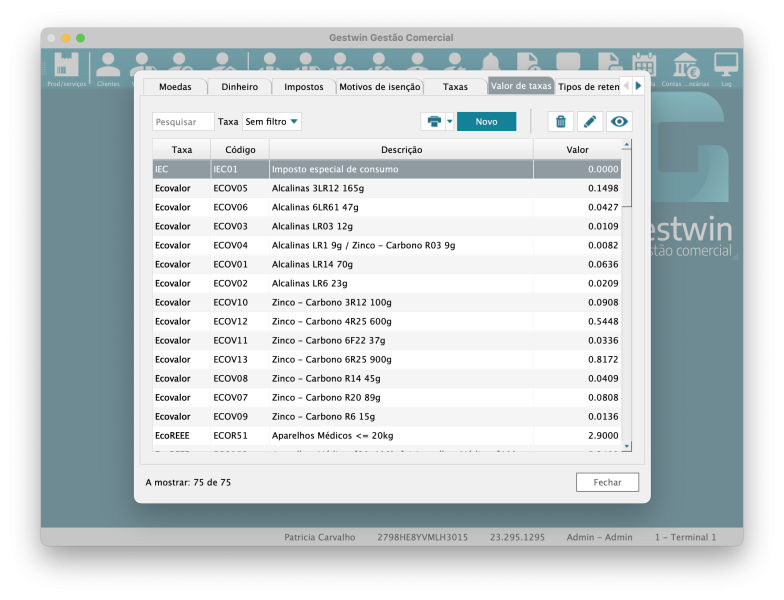784x600 pixels.
Task: Open the Taxa 'Sem filtro' dropdown
Action: (x=271, y=122)
